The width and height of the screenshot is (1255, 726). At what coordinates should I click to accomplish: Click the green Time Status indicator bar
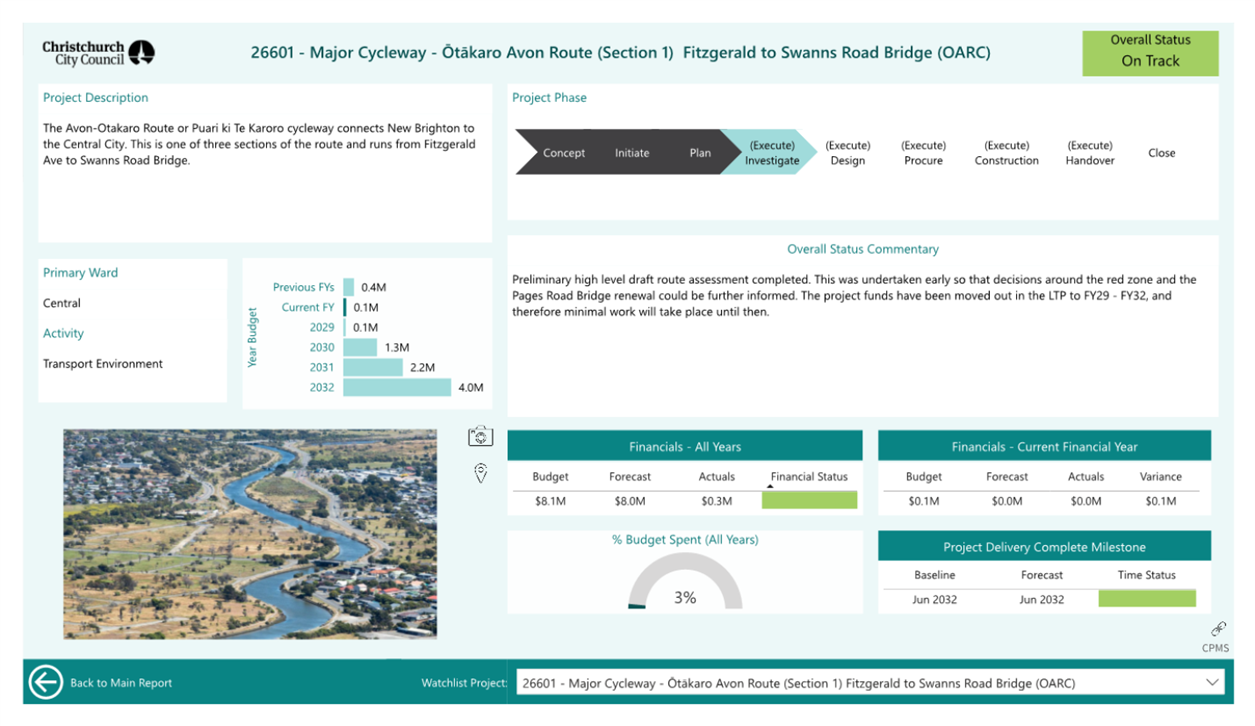(x=1147, y=598)
